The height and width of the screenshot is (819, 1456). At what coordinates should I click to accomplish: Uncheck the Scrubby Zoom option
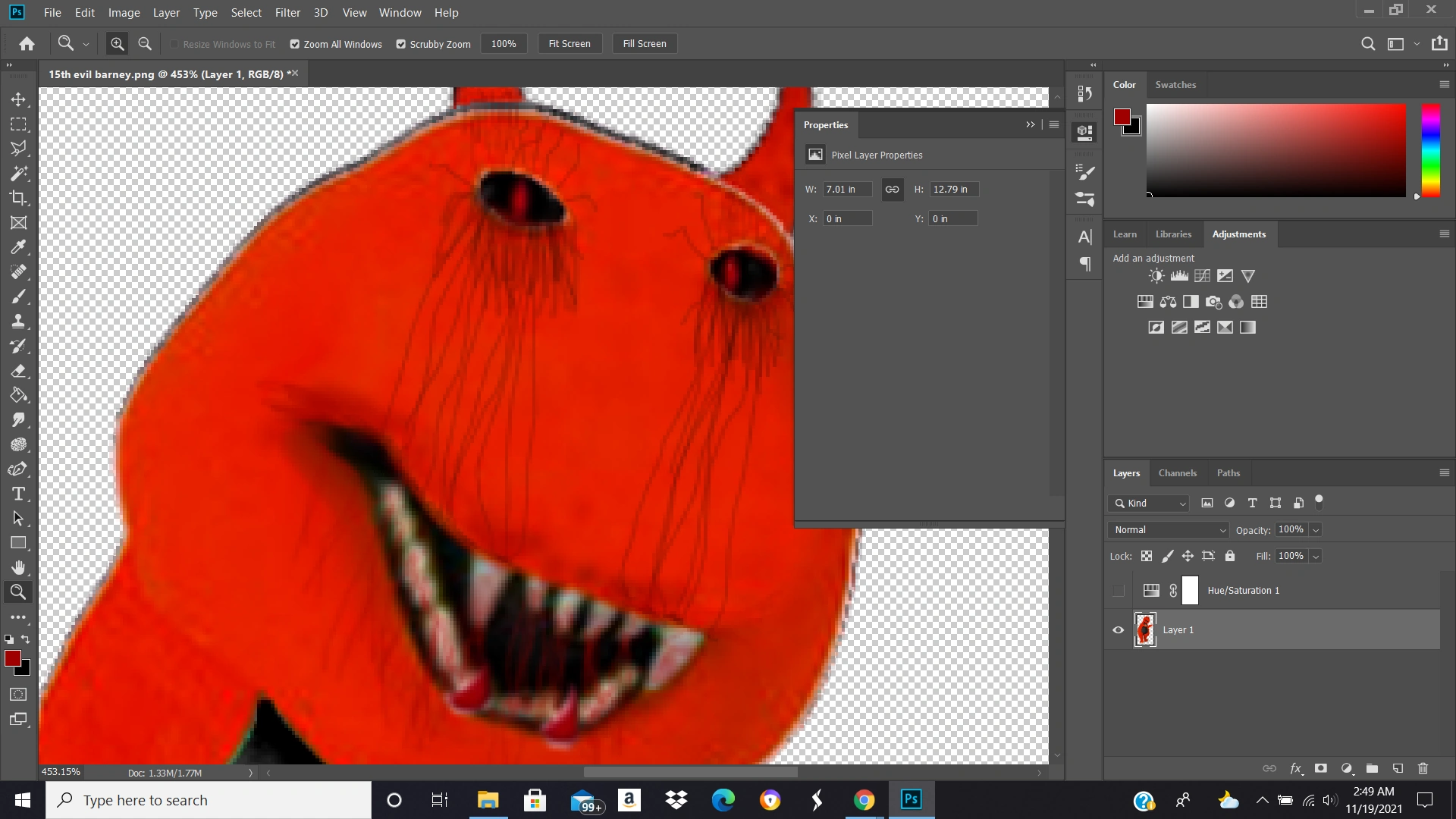(401, 44)
